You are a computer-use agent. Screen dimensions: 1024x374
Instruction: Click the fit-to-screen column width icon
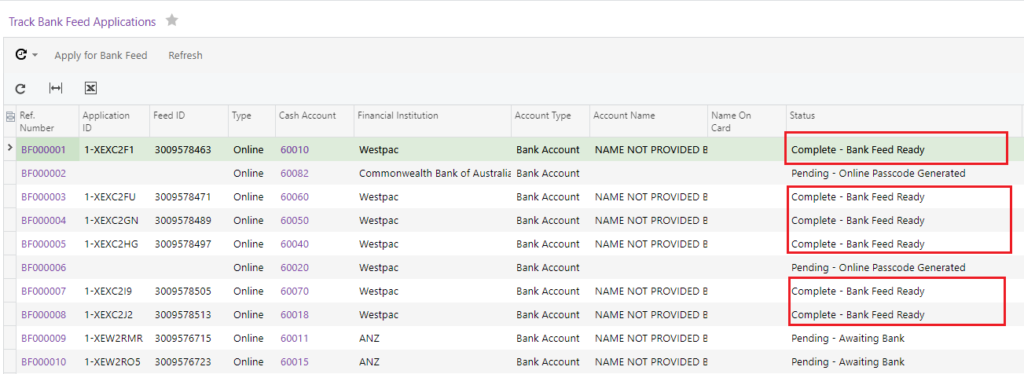pyautogui.click(x=56, y=88)
